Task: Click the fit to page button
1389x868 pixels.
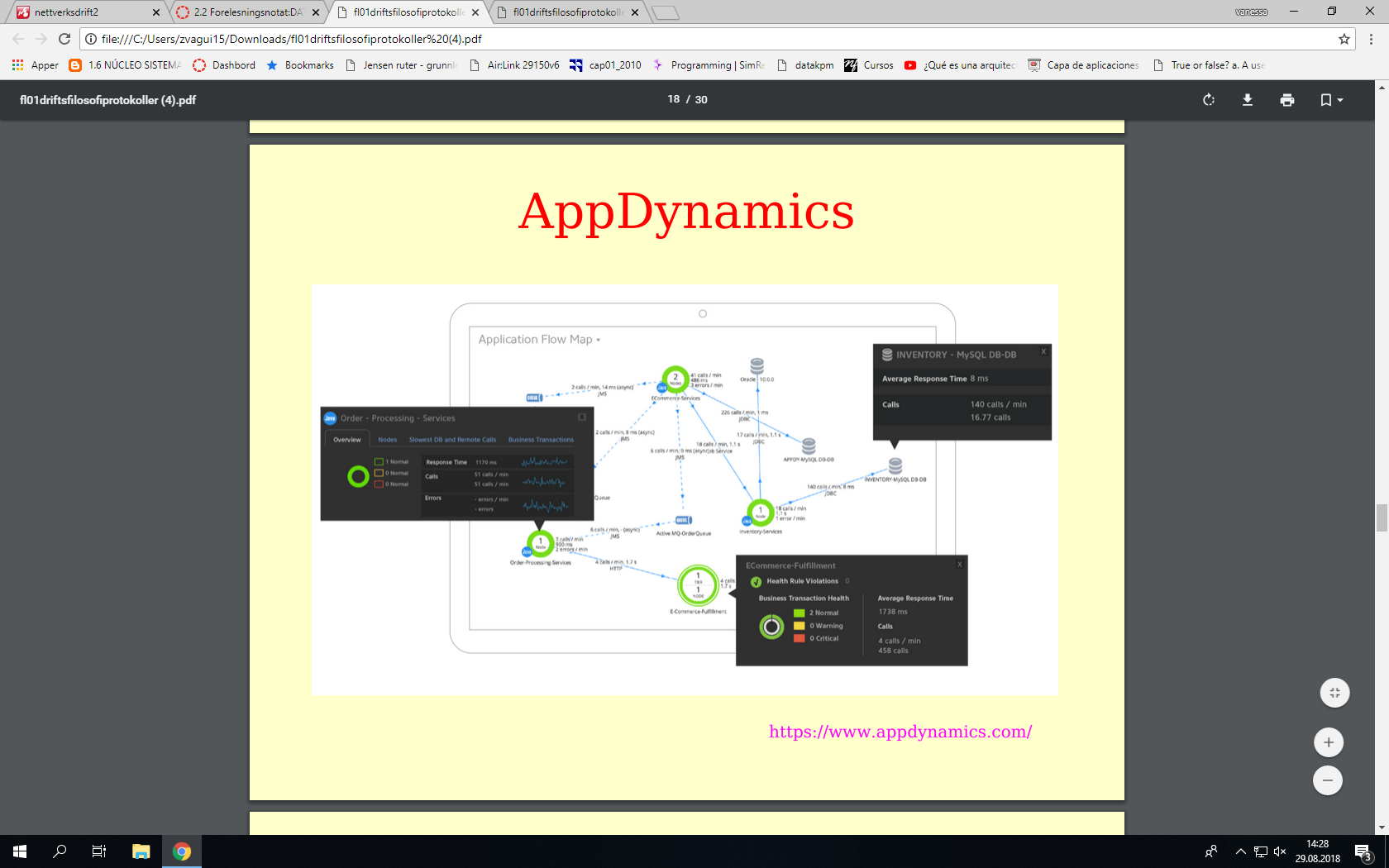Action: click(x=1334, y=693)
